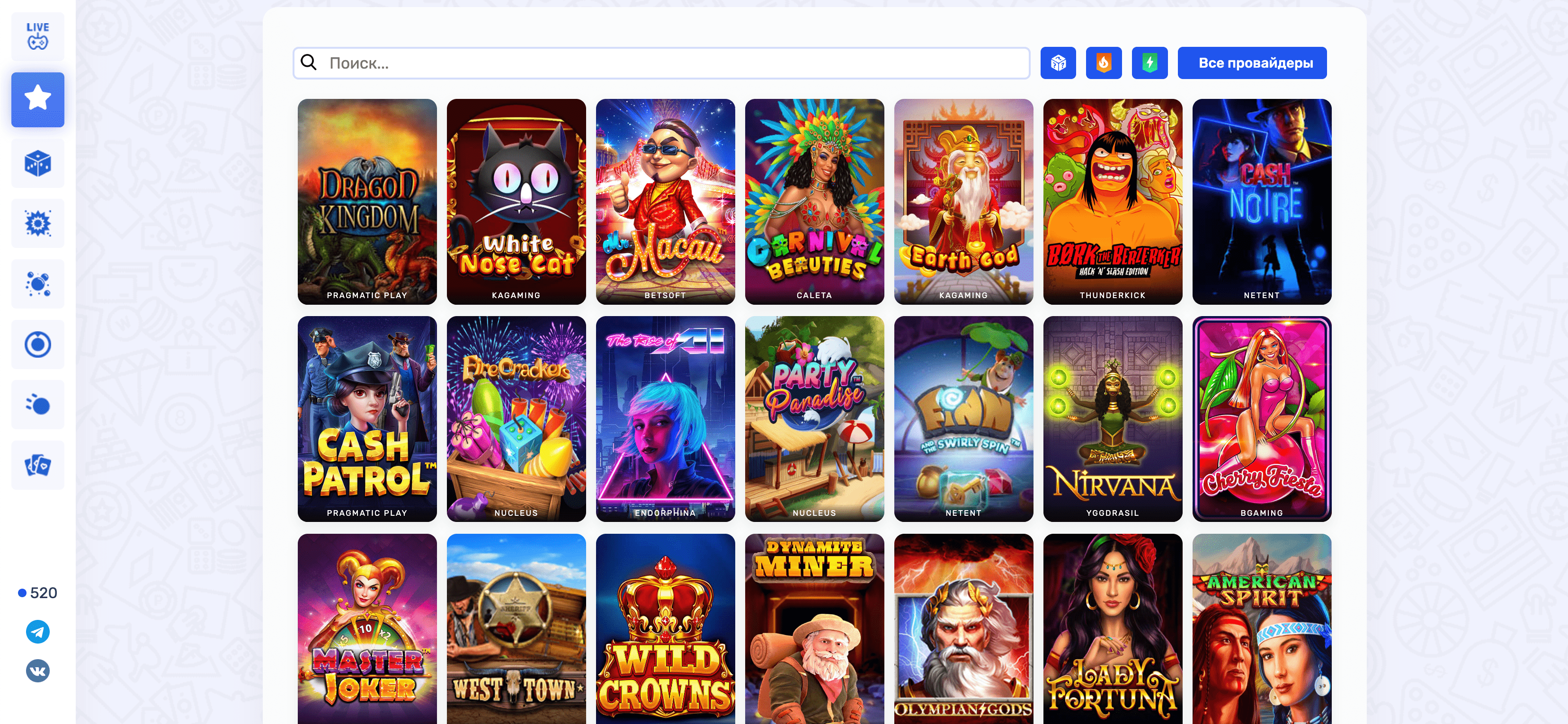The width and height of the screenshot is (1568, 724).
Task: Open the Mr. Macau Betsoft game
Action: pos(665,202)
